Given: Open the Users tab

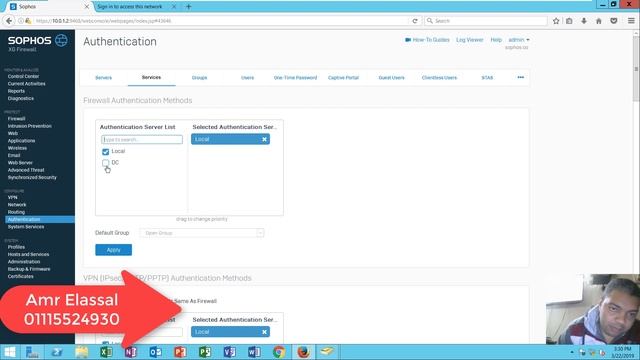Looking at the screenshot, I should pos(247,78).
